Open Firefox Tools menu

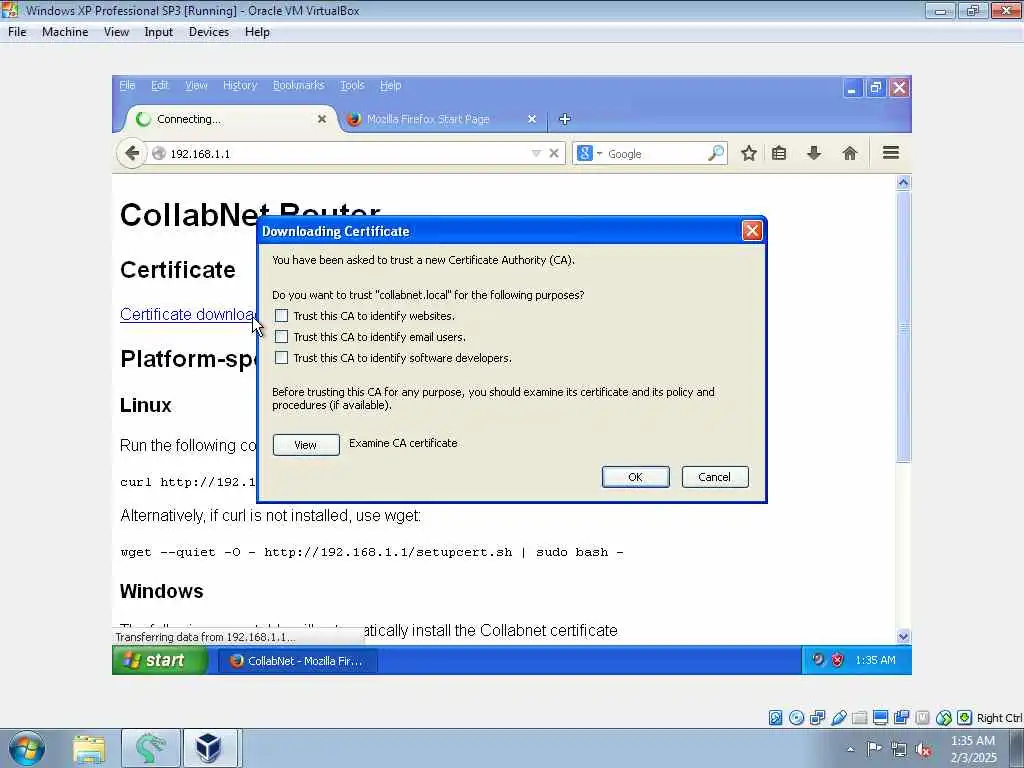coord(352,86)
